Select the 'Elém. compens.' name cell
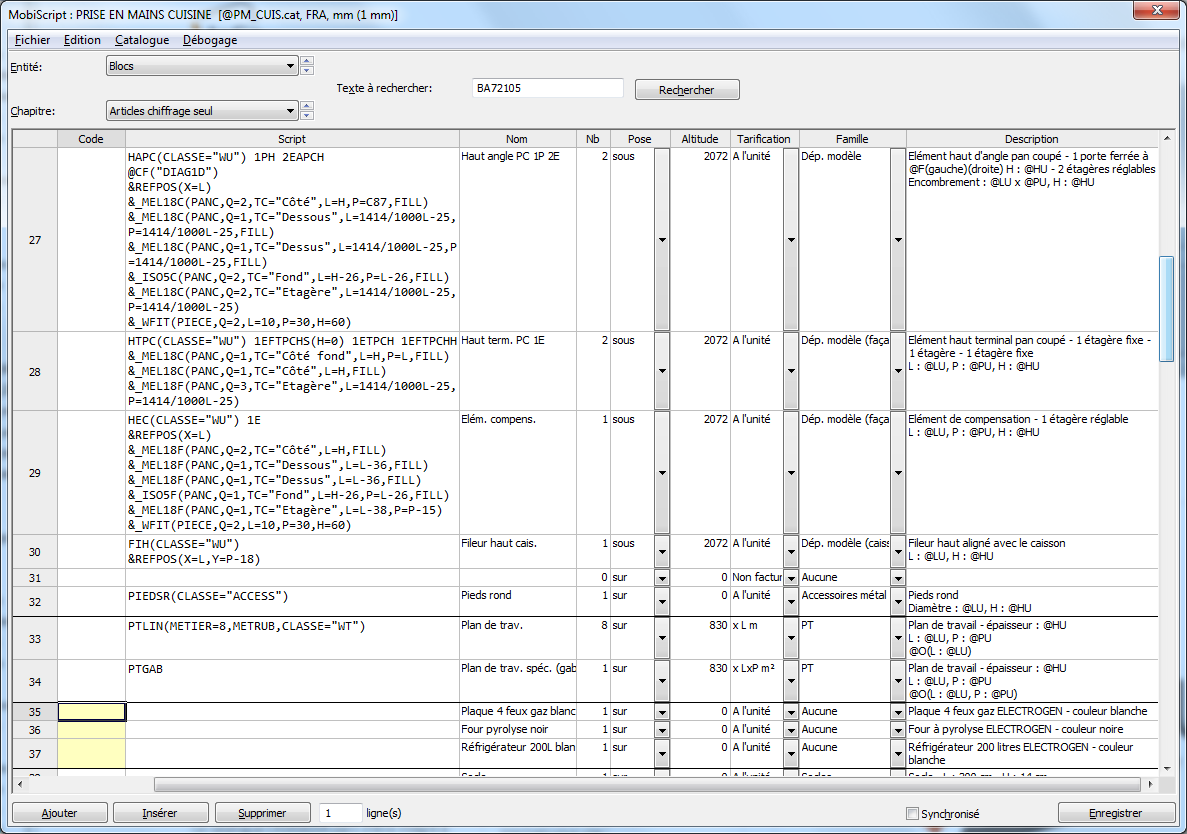This screenshot has height=834, width=1187. pyautogui.click(x=518, y=473)
